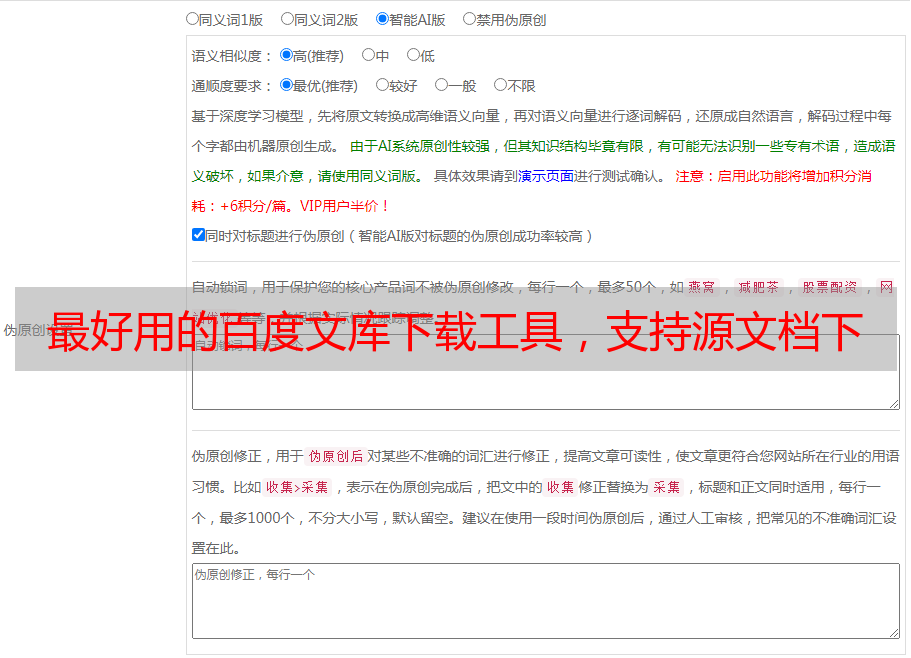
Task: Select the 同义词2版 radio option
Action: pos(287,19)
